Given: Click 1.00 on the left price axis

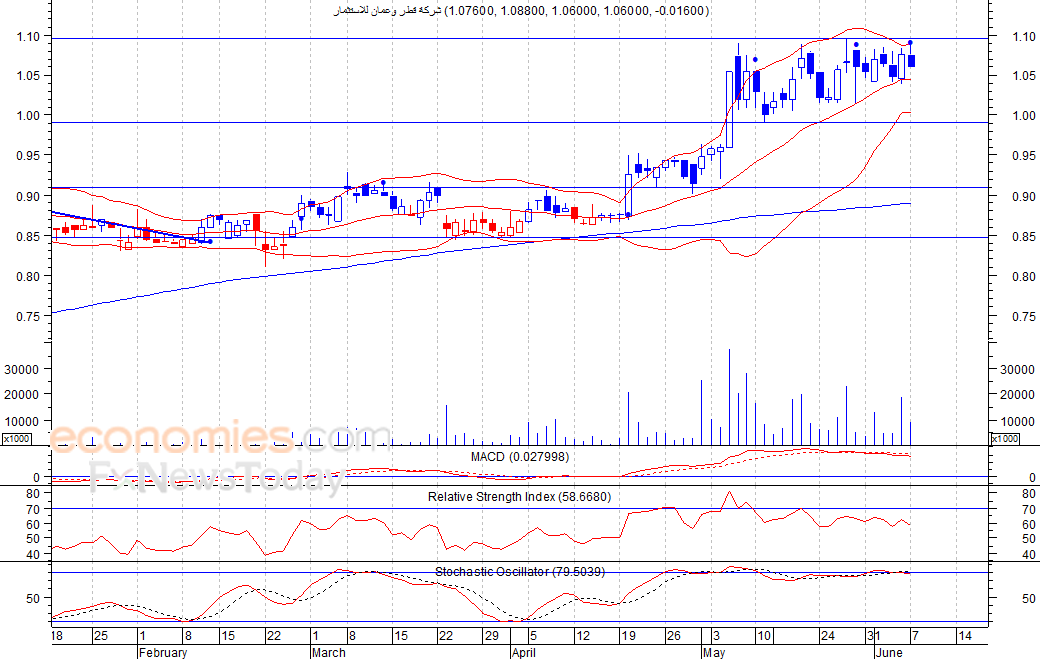Looking at the screenshot, I should (29, 115).
